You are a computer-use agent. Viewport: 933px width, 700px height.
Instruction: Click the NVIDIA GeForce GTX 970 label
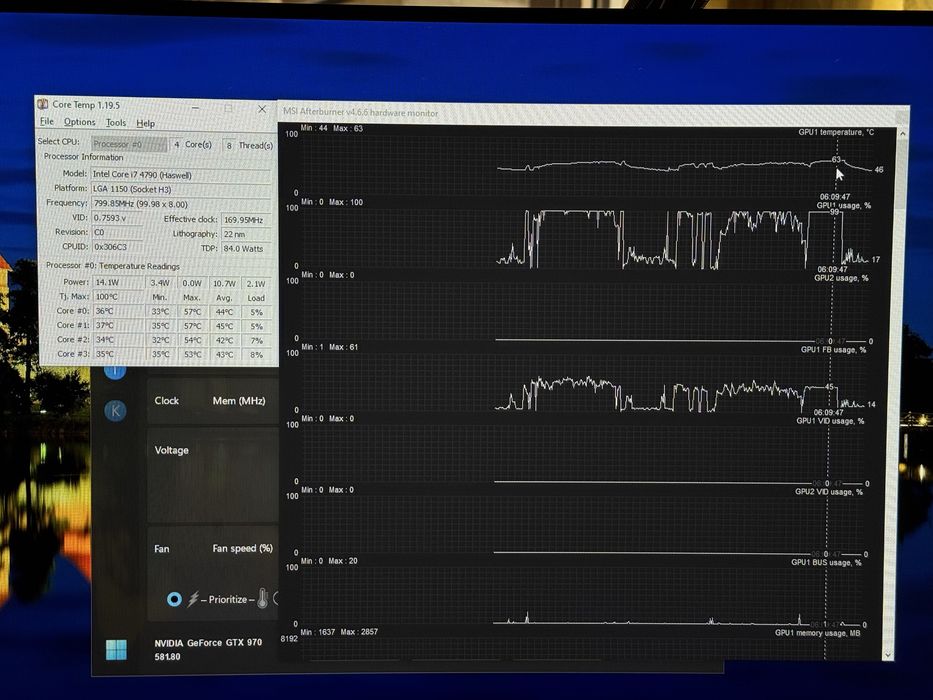pyautogui.click(x=208, y=643)
